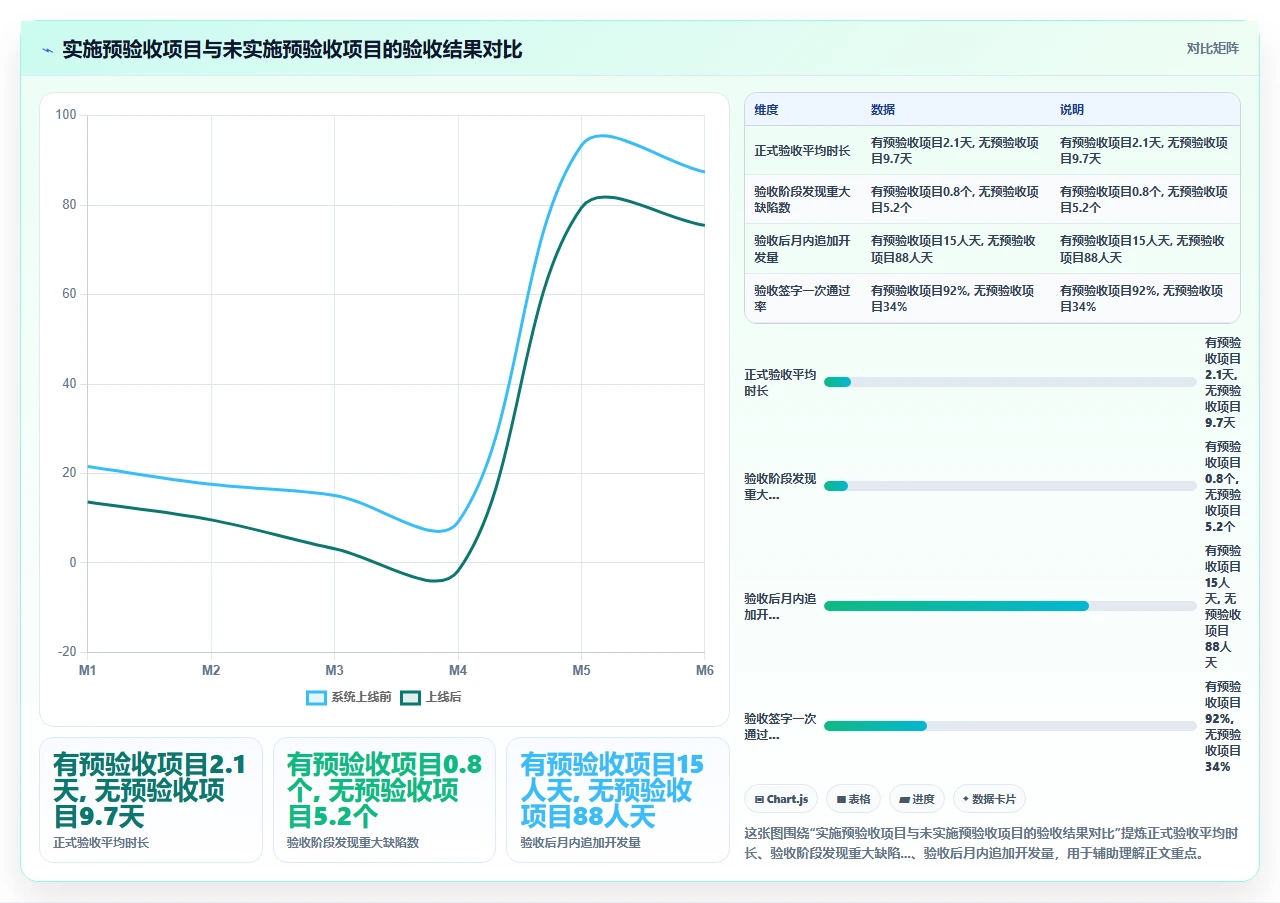The height and width of the screenshot is (903, 1280).
Task: Select table cell 验收后月内追加开发量
Action: [x=803, y=249]
